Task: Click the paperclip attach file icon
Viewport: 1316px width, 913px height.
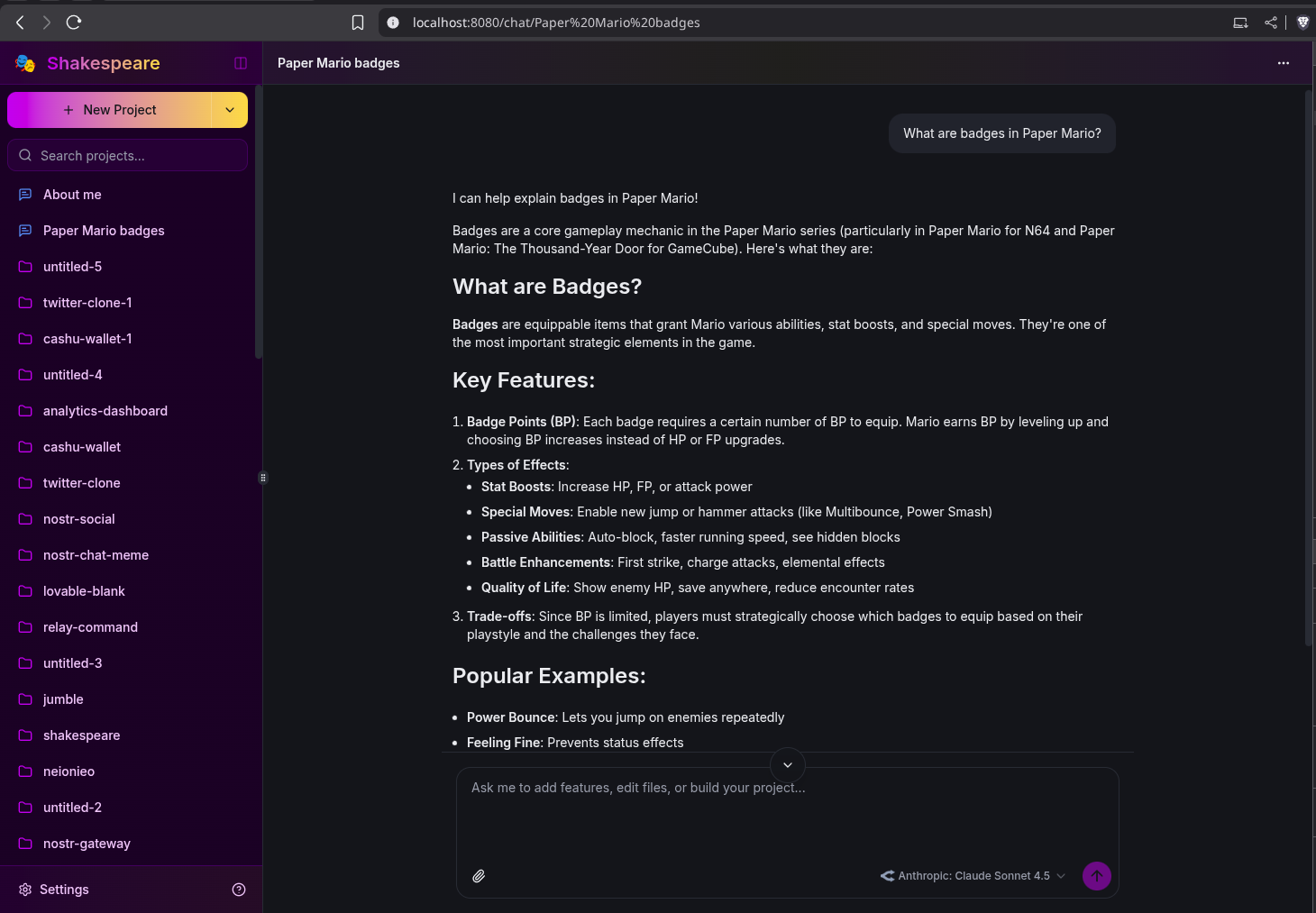Action: point(479,876)
